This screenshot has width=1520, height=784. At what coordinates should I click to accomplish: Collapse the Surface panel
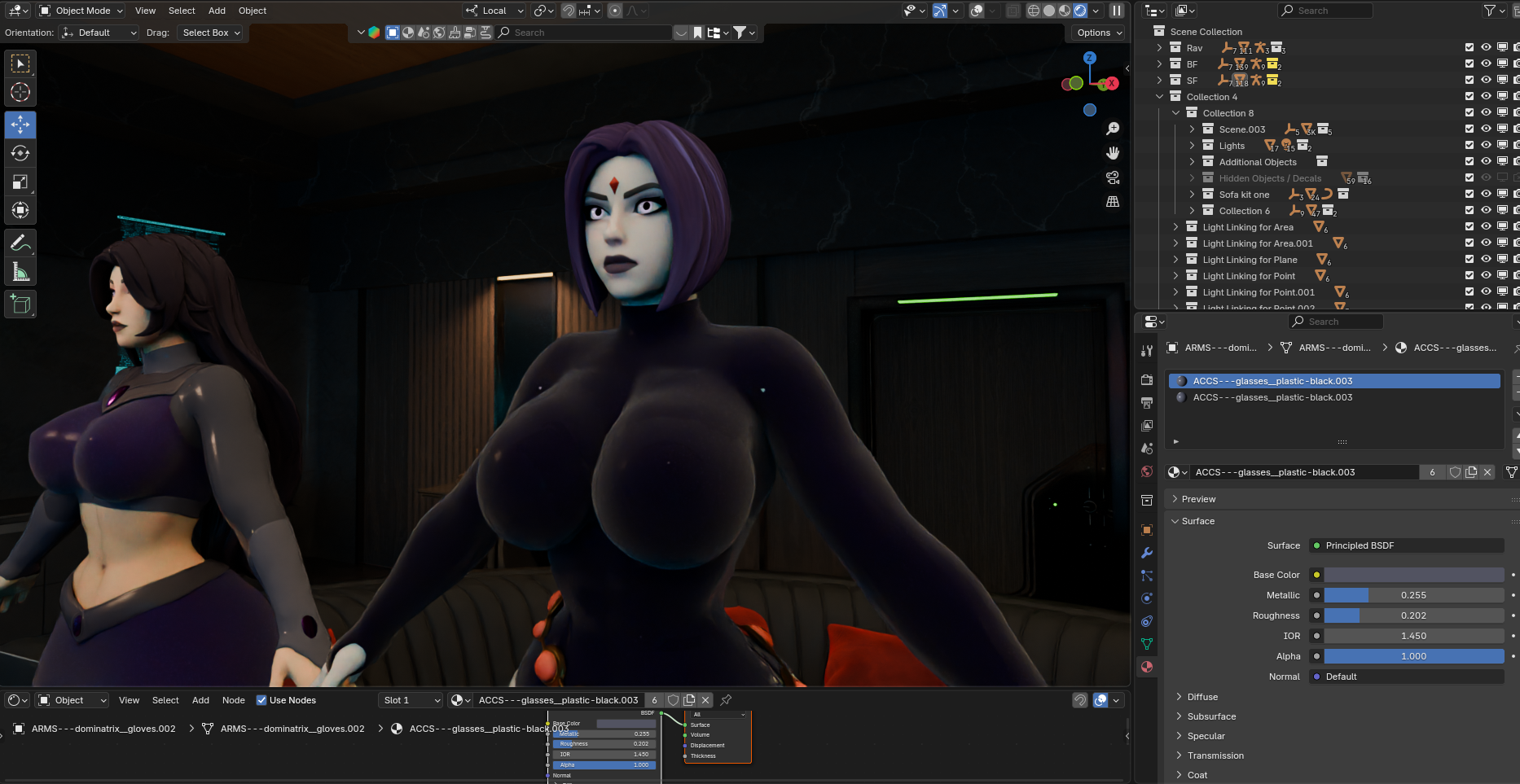pyautogui.click(x=1198, y=521)
